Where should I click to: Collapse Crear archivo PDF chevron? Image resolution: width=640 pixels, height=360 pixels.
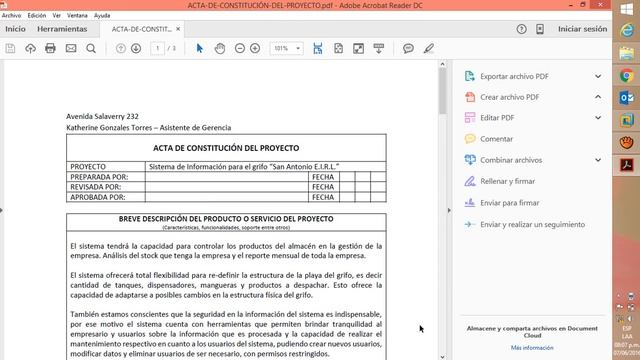click(598, 97)
